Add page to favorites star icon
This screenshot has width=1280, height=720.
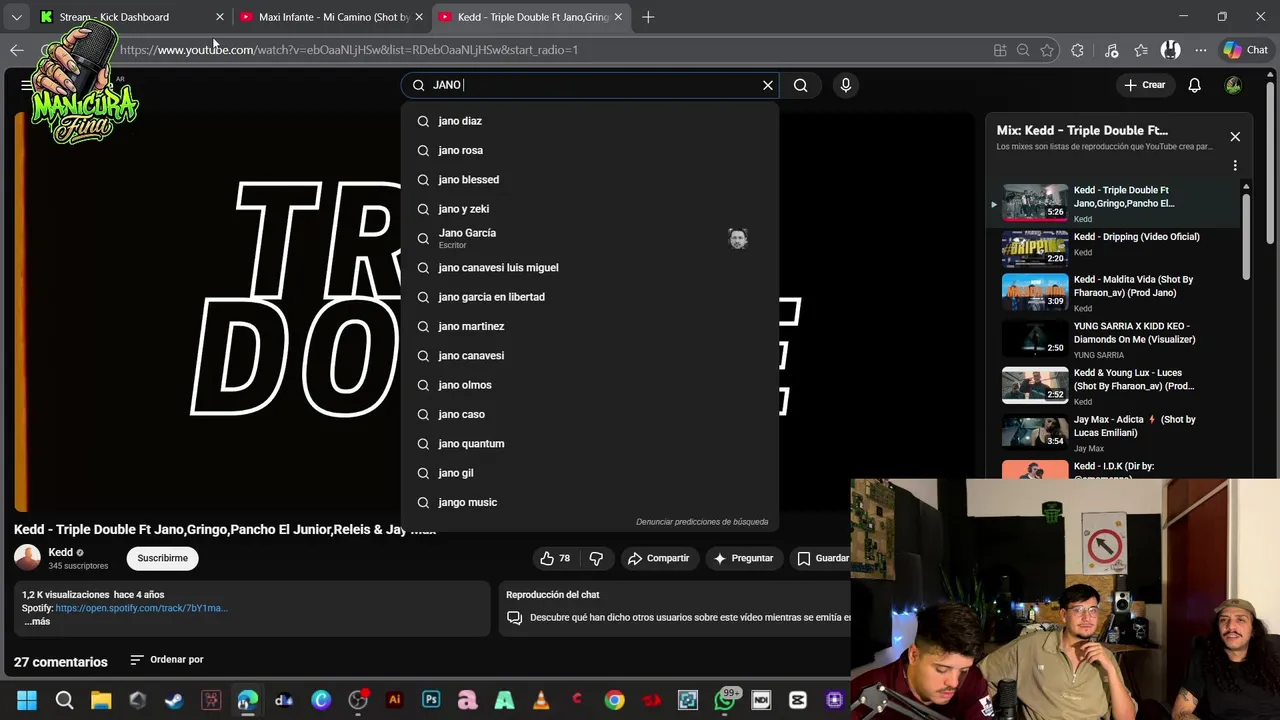pyautogui.click(x=1047, y=50)
